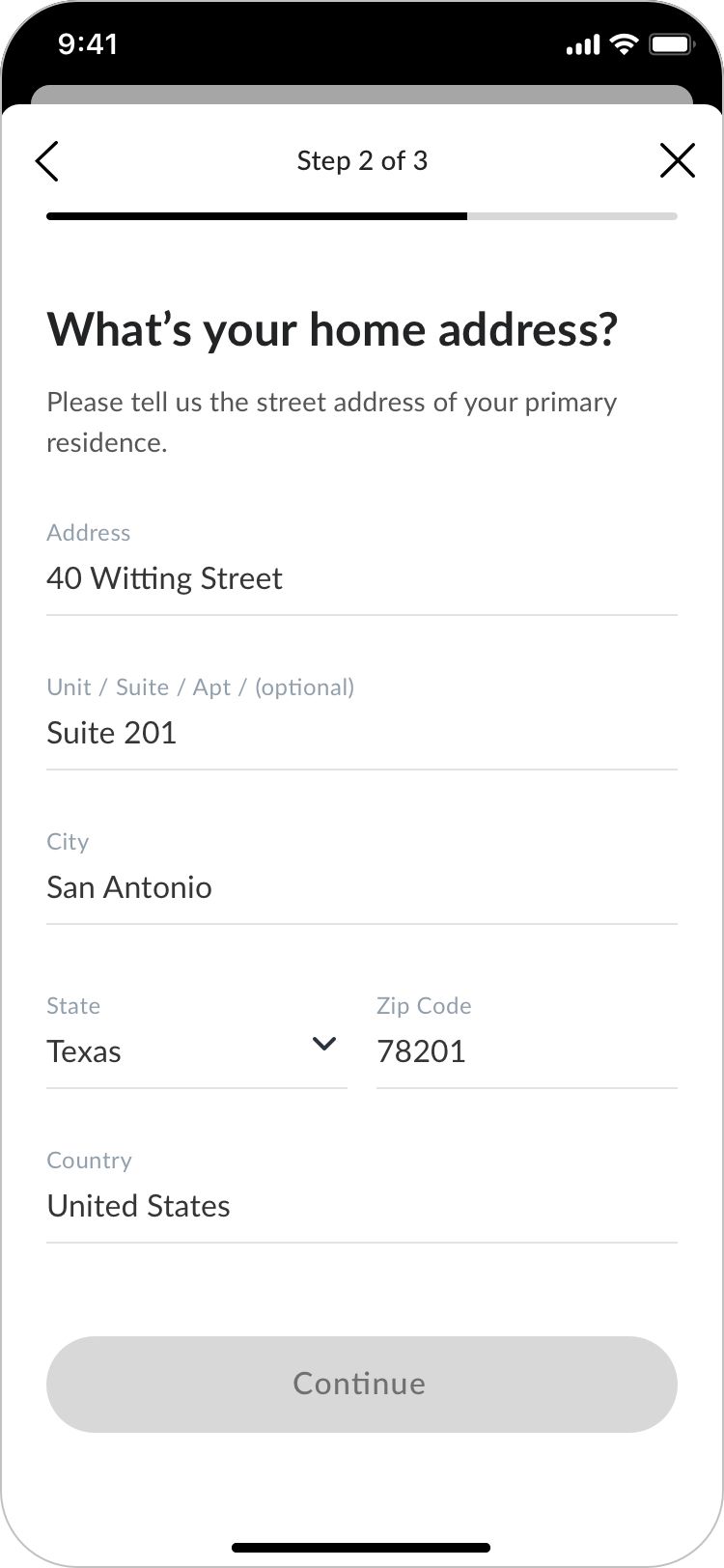Tap the step progress bar

click(361, 216)
